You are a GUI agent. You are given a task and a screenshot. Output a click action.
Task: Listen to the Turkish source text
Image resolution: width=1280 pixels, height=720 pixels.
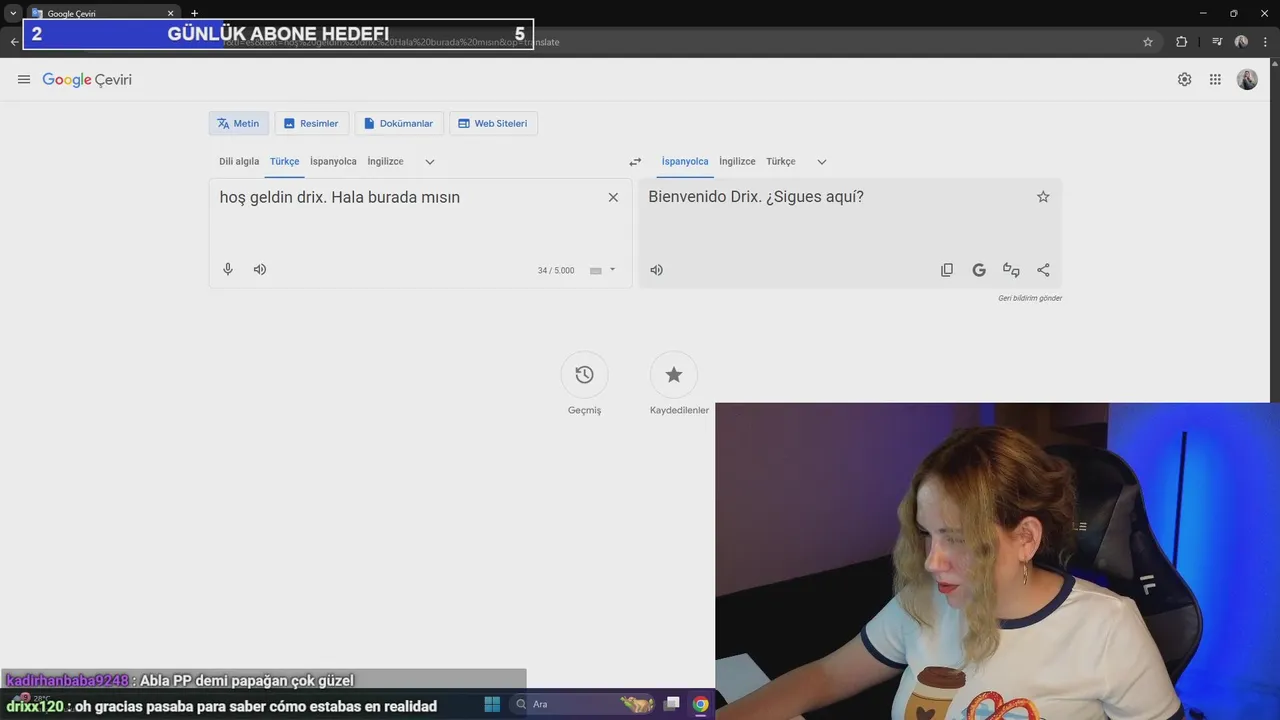(x=260, y=269)
